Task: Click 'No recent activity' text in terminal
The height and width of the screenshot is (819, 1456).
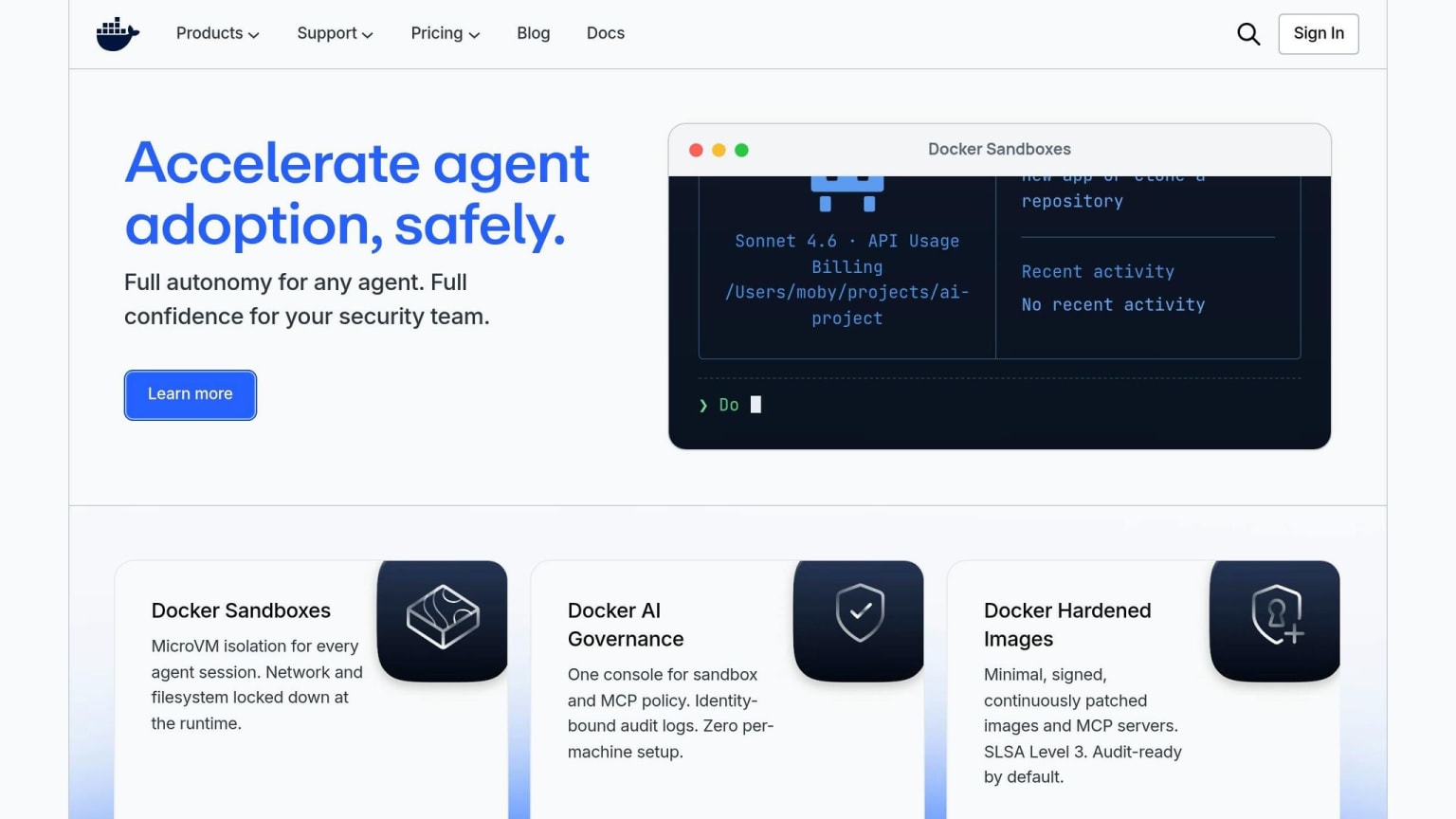Action: pos(1113,305)
